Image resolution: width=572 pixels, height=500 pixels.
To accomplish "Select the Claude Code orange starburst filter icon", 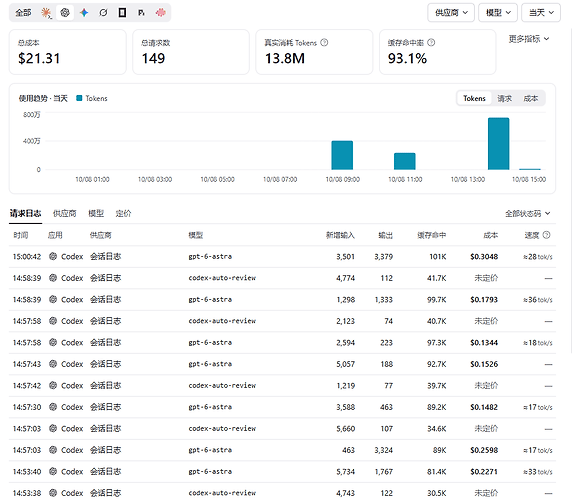I will [46, 13].
